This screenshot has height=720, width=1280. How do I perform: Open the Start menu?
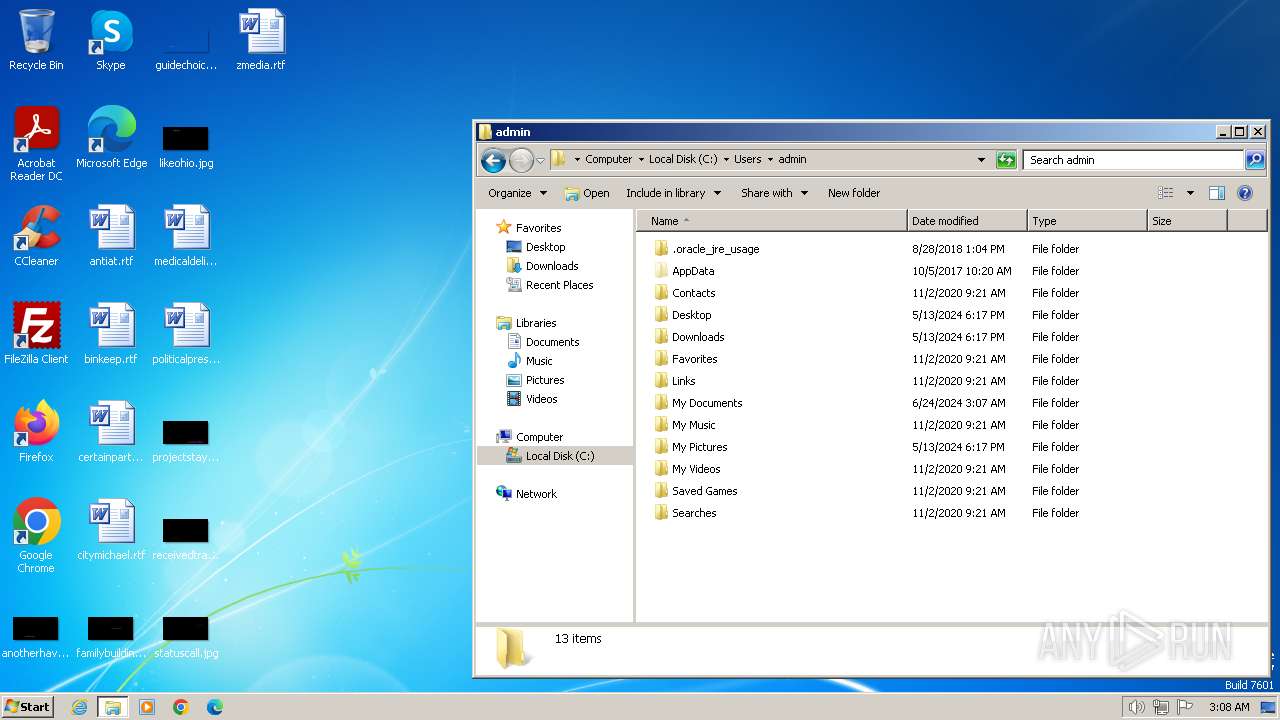coord(27,707)
